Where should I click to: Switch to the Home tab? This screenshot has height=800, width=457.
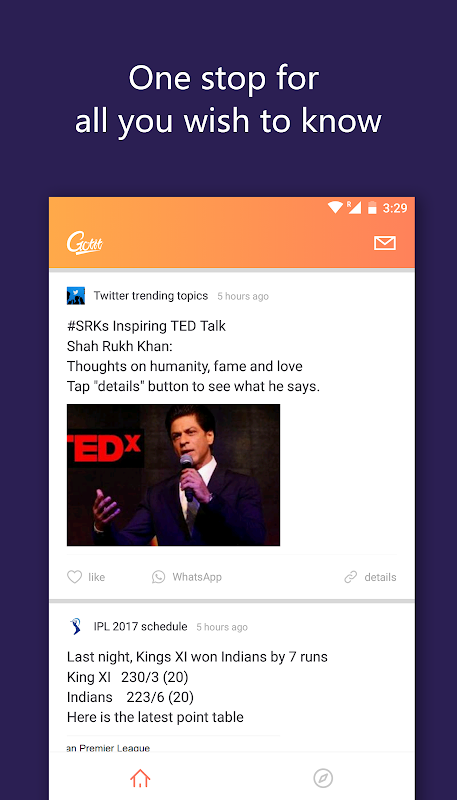[x=140, y=778]
